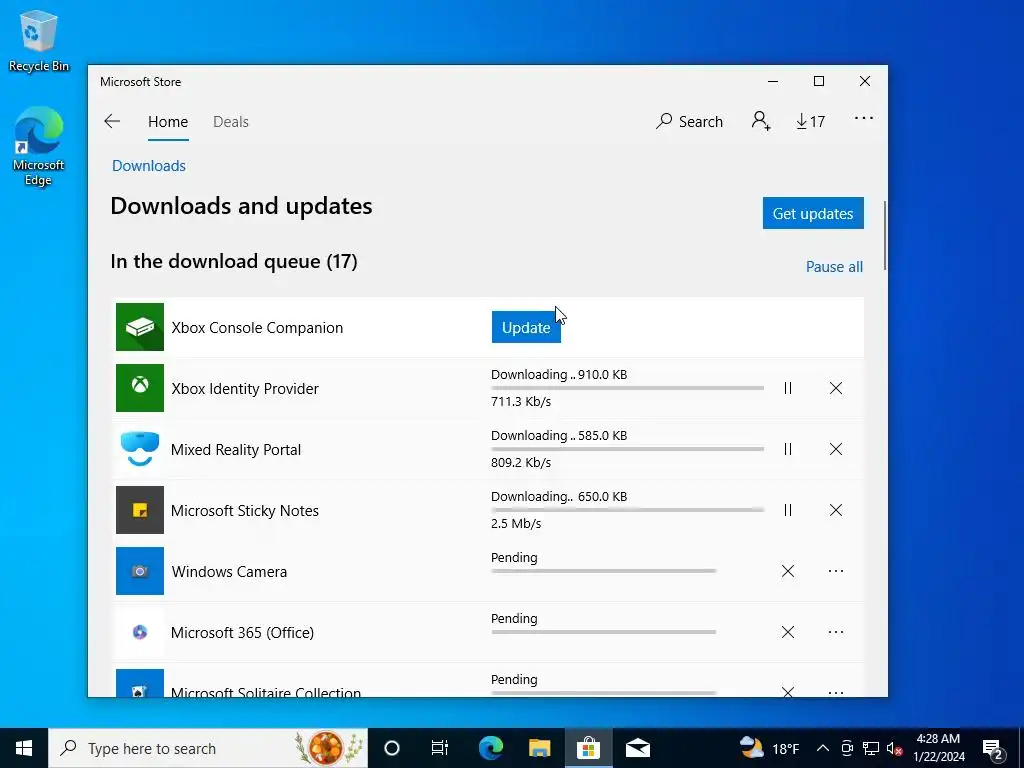Click the Microsoft Sticky Notes app icon

tap(140, 510)
